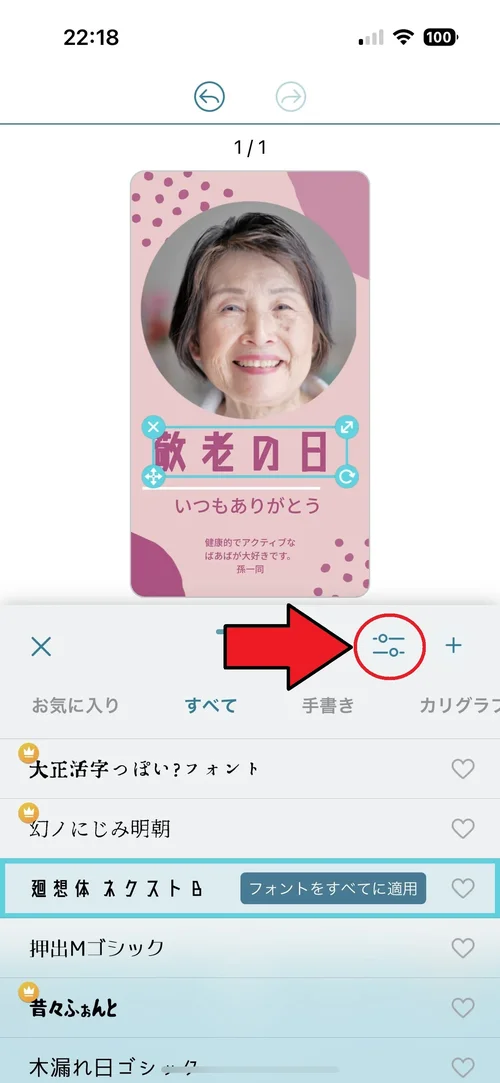Tap the plus icon in font panel
500x1083 pixels.
coord(453,646)
